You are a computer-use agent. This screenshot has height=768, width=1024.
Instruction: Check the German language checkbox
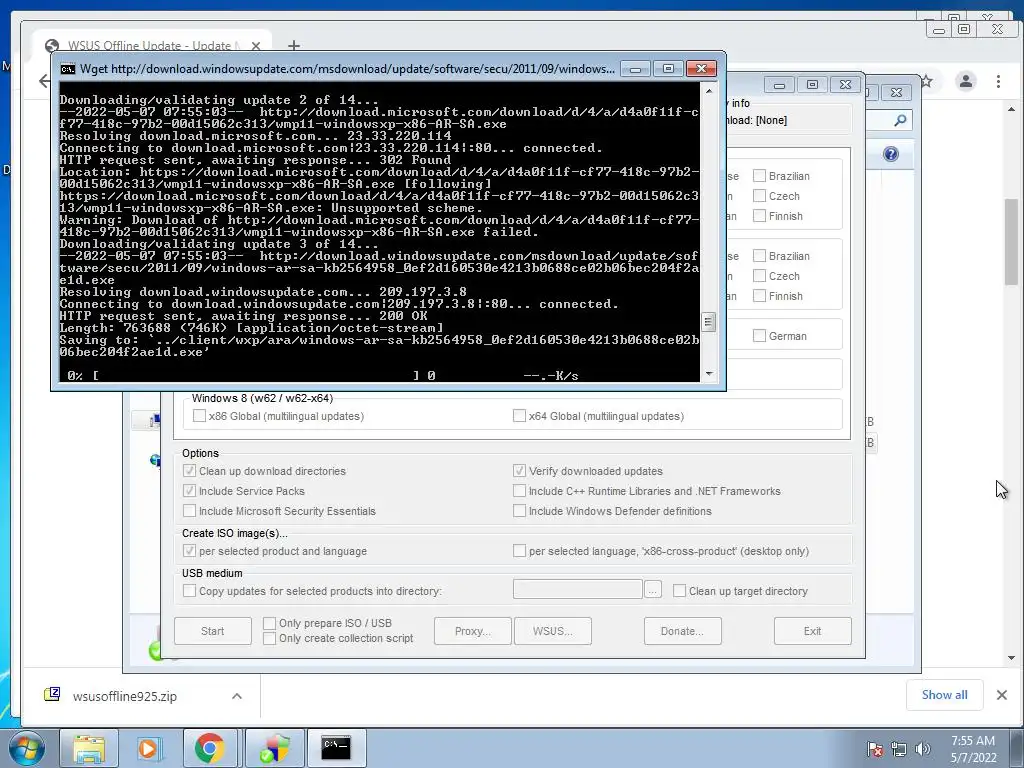(759, 336)
